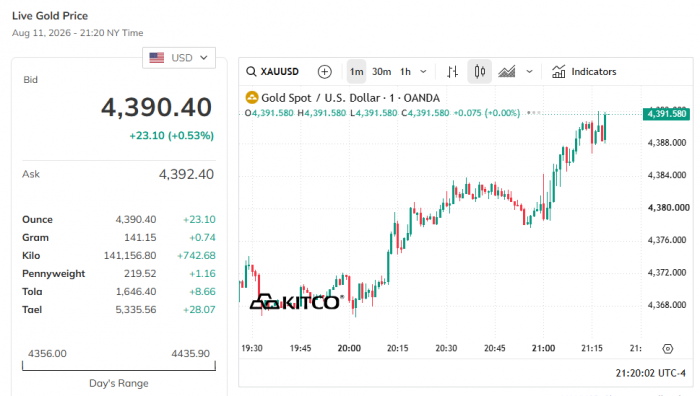Open the Indicators menu
The height and width of the screenshot is (396, 700).
click(x=584, y=71)
